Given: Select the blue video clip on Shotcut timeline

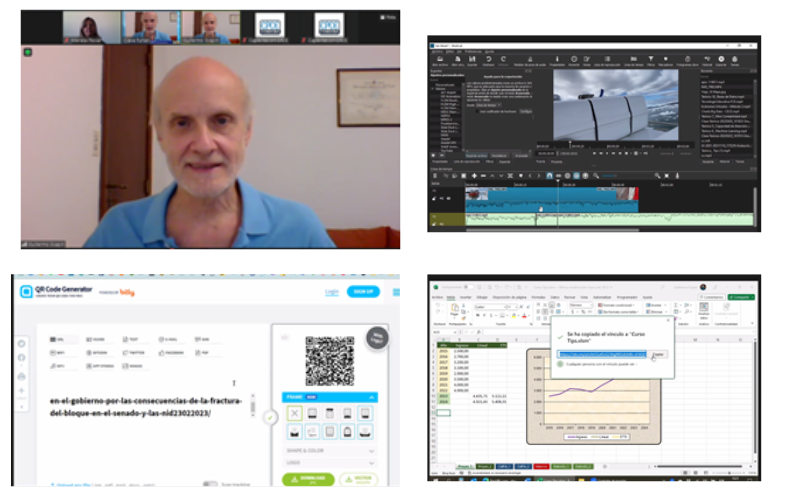Looking at the screenshot, I should tap(551, 200).
